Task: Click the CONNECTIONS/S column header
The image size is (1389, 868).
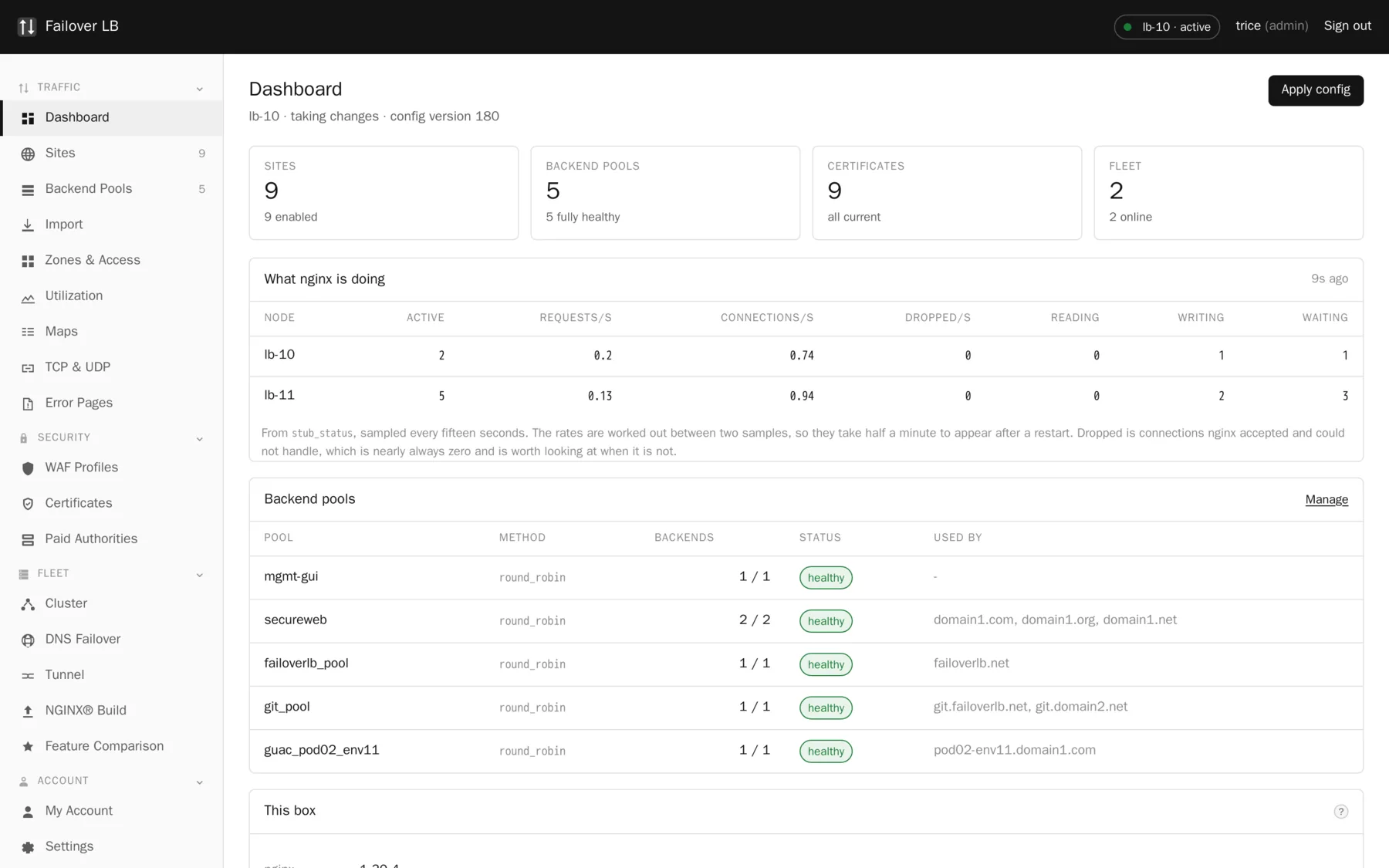Action: click(767, 318)
